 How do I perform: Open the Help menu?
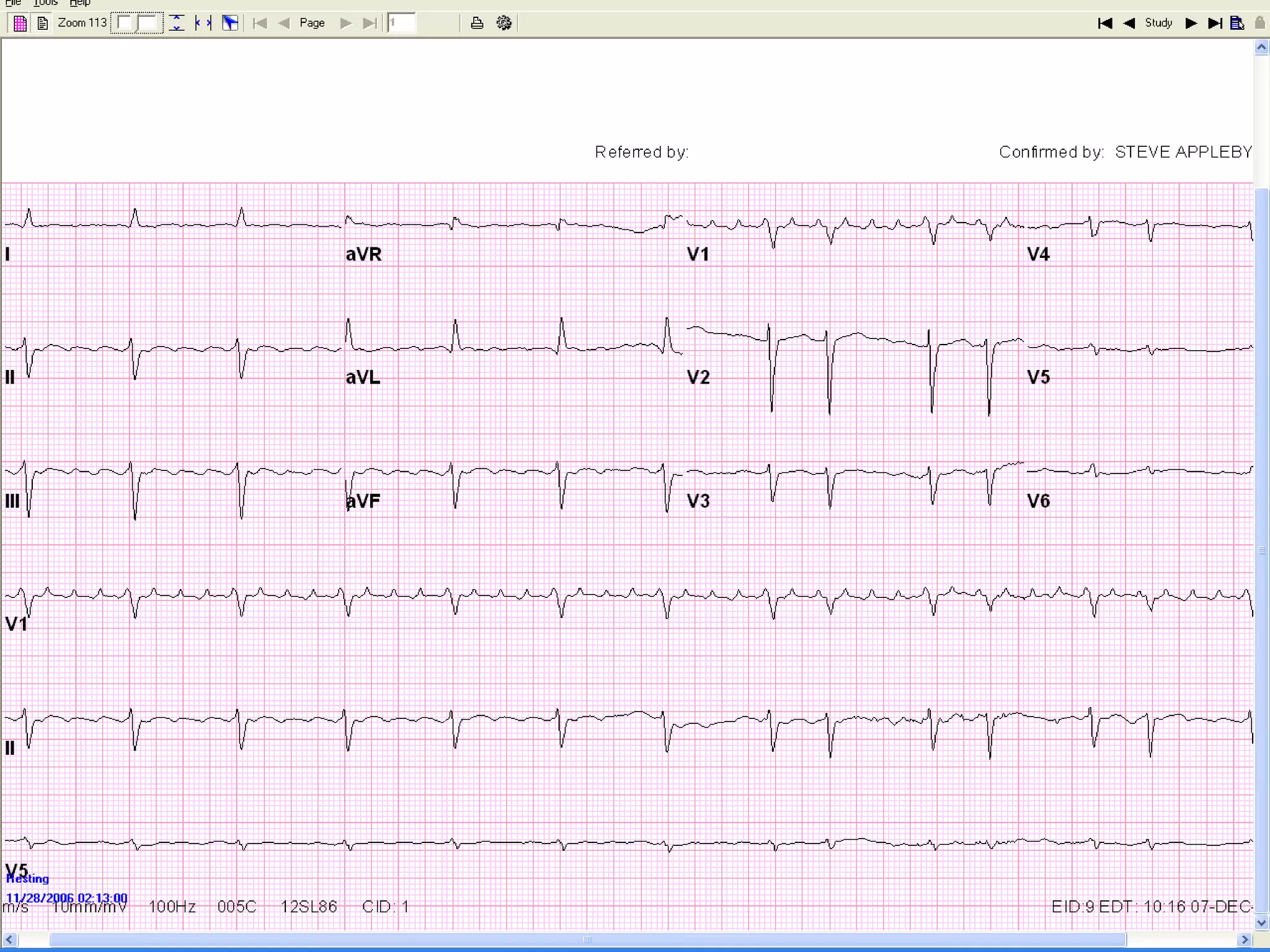click(79, 2)
